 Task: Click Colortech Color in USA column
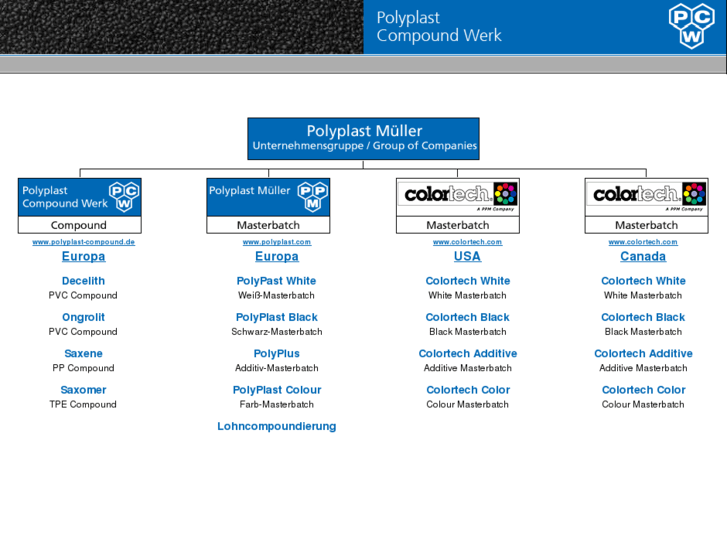coord(468,390)
